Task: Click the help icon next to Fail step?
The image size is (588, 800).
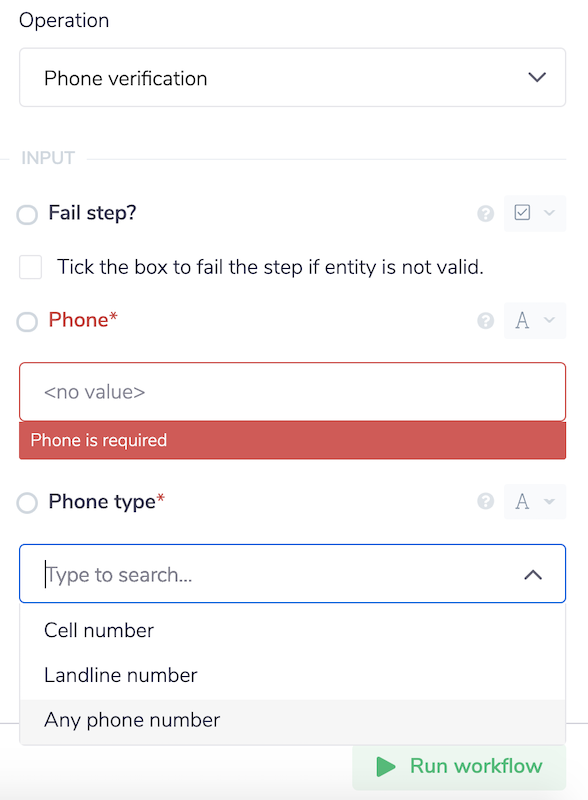Action: pyautogui.click(x=486, y=213)
